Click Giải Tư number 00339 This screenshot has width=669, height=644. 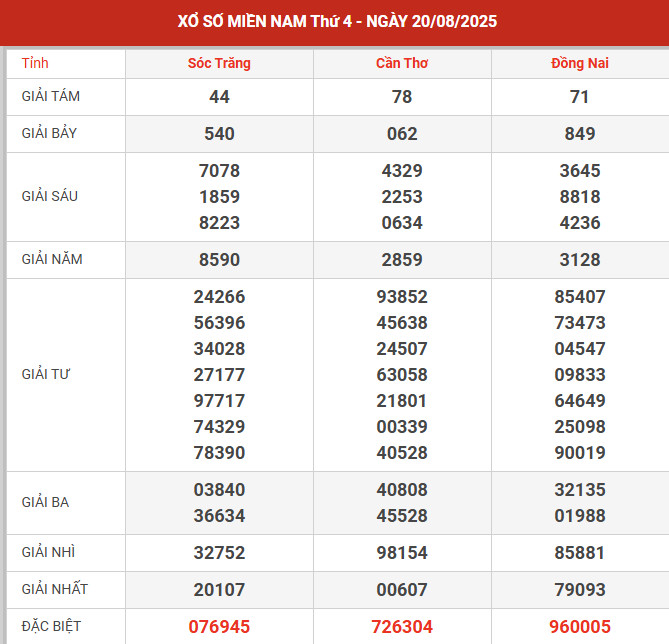tap(402, 427)
